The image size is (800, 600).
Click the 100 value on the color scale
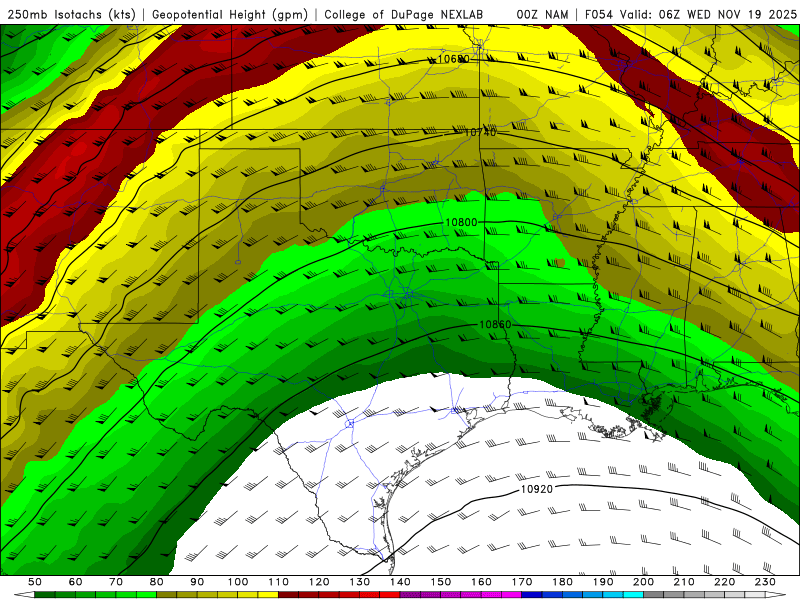click(238, 582)
